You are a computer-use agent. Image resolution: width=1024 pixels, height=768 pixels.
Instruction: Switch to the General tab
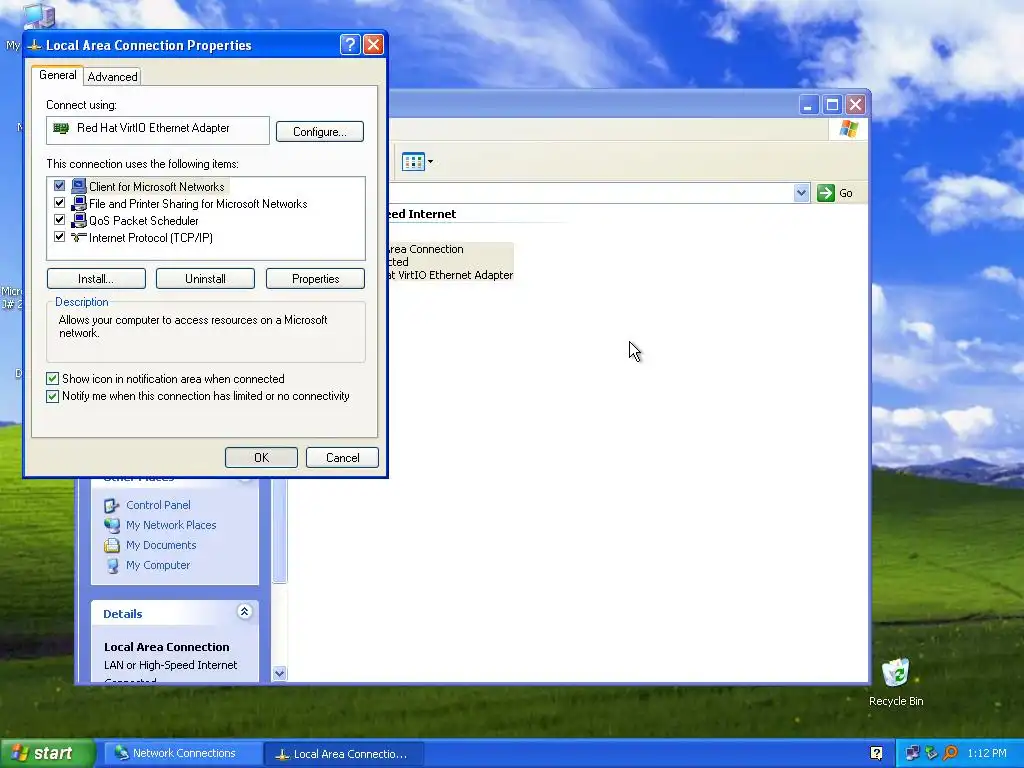pyautogui.click(x=57, y=75)
